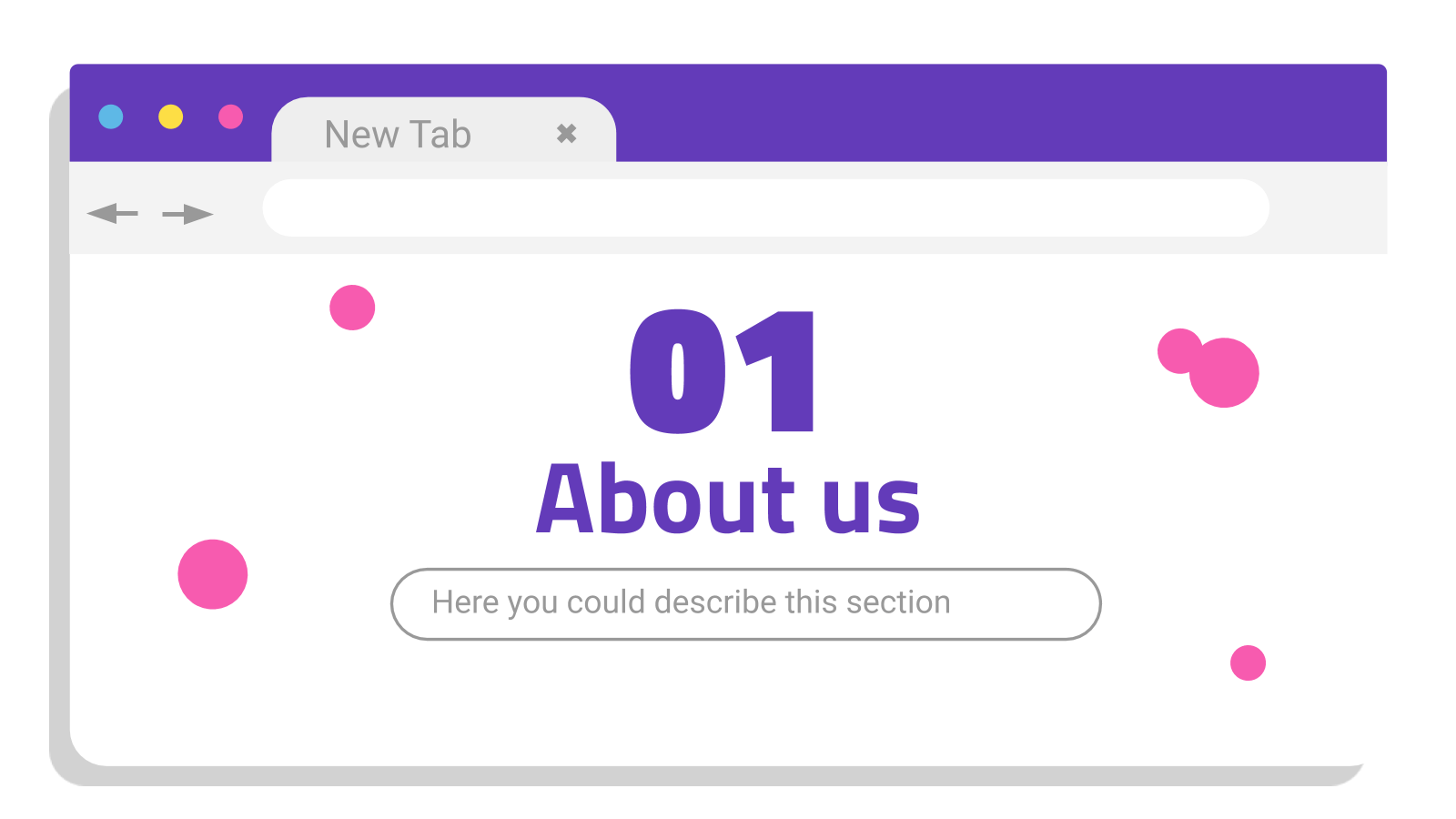Image resolution: width=1456 pixels, height=819 pixels.
Task: Click the one digit in 01
Action: [776, 371]
